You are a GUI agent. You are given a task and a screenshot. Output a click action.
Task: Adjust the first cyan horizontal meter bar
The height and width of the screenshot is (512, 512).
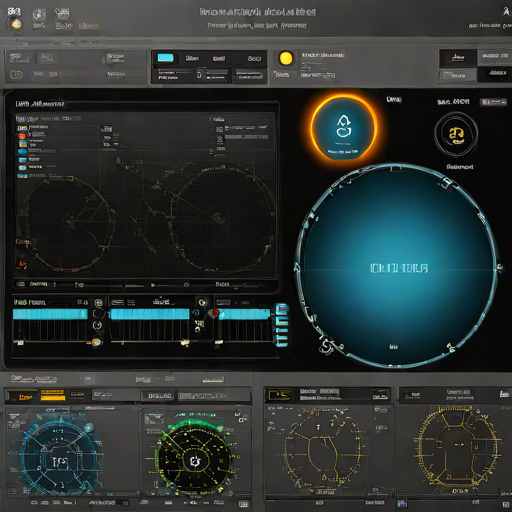50,314
